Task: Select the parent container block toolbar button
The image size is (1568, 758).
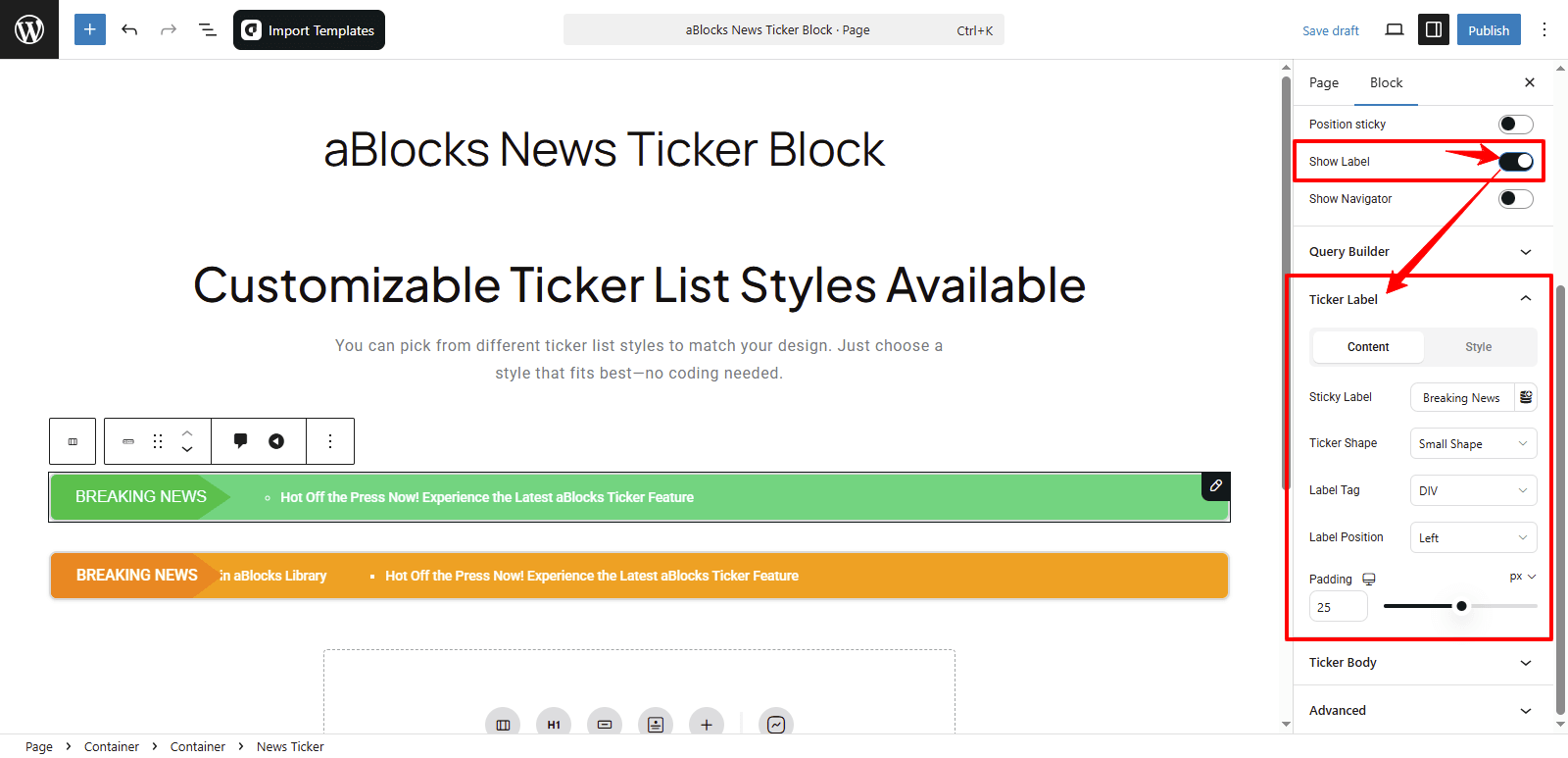Action: pyautogui.click(x=73, y=441)
